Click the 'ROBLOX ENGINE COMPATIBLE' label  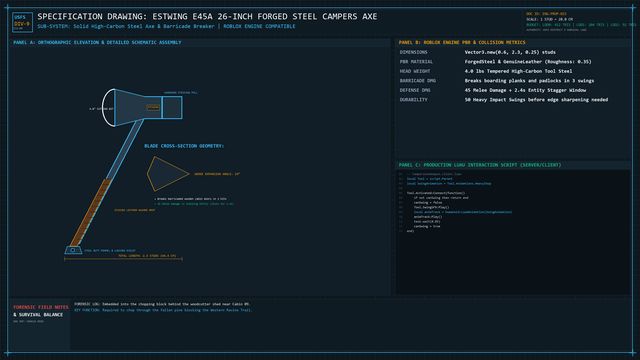tap(259, 26)
